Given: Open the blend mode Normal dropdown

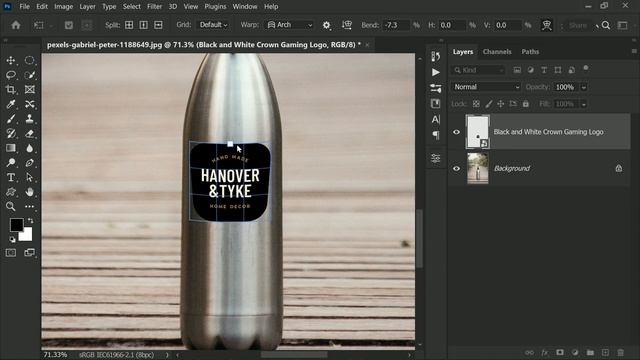Looking at the screenshot, I should tap(486, 87).
